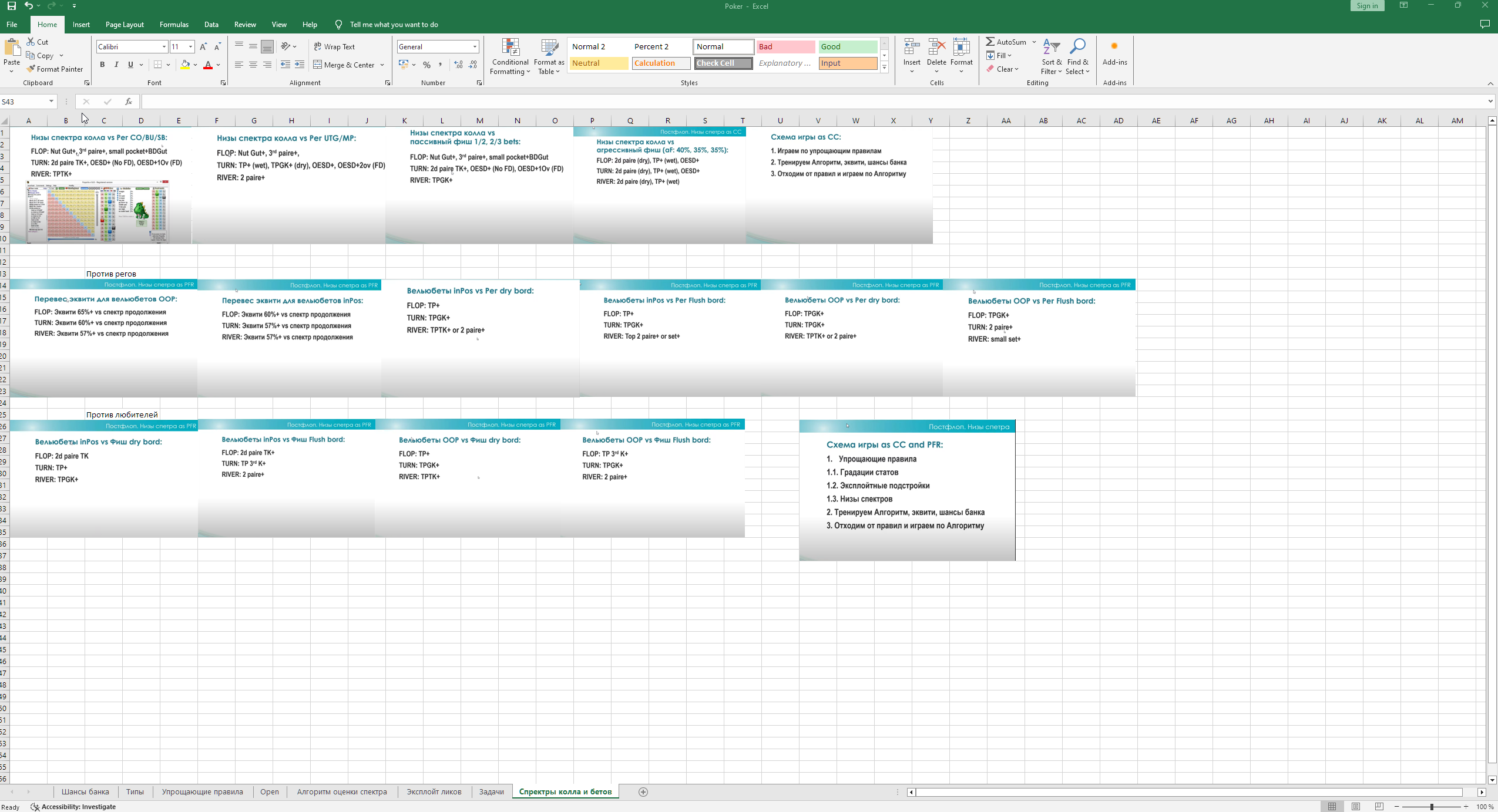Screen dimensions: 1498x812
Task: Undo the last action
Action: (28, 6)
